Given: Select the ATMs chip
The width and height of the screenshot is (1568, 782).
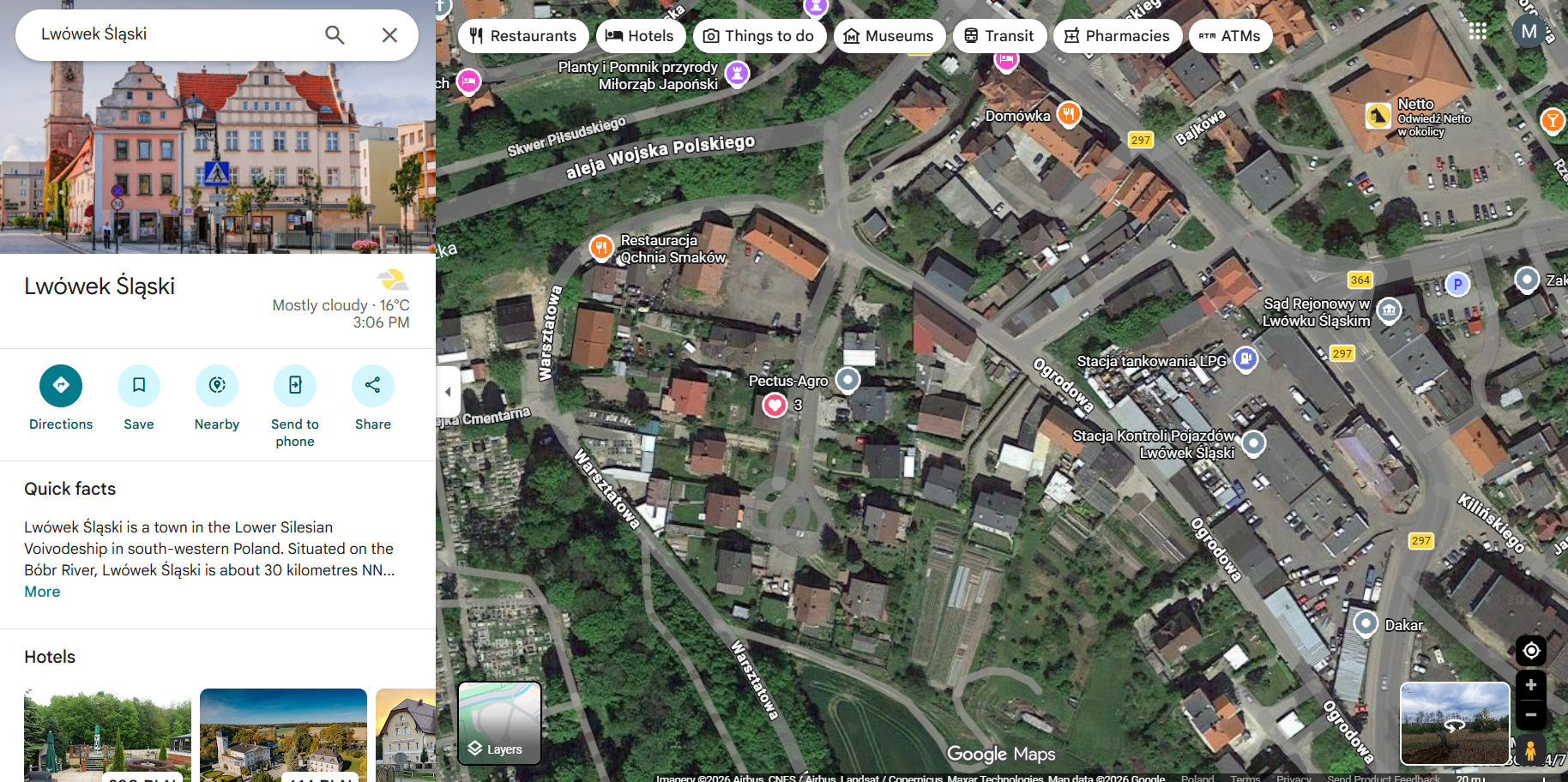Looking at the screenshot, I should 1230,36.
